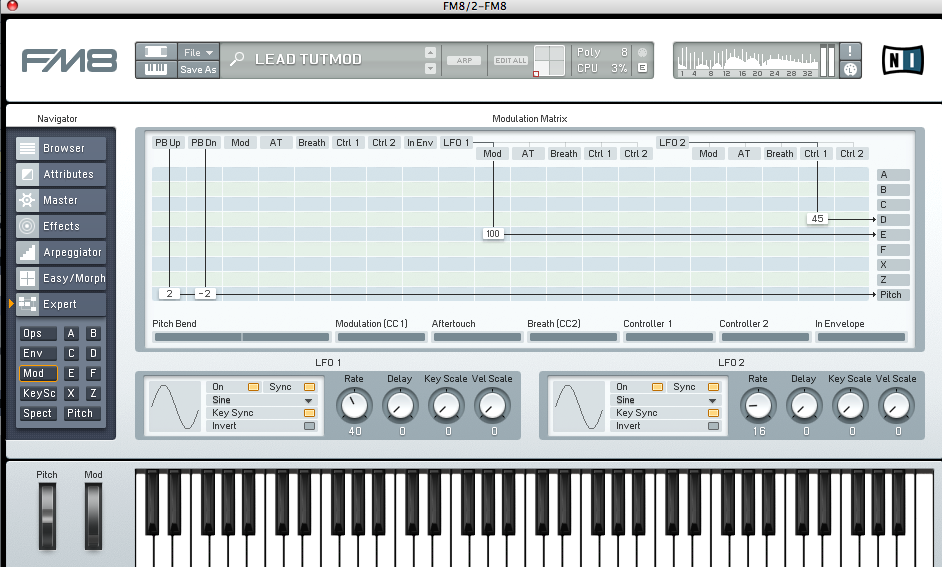942x567 pixels.
Task: Click the matrix value 100 cell
Action: (493, 234)
